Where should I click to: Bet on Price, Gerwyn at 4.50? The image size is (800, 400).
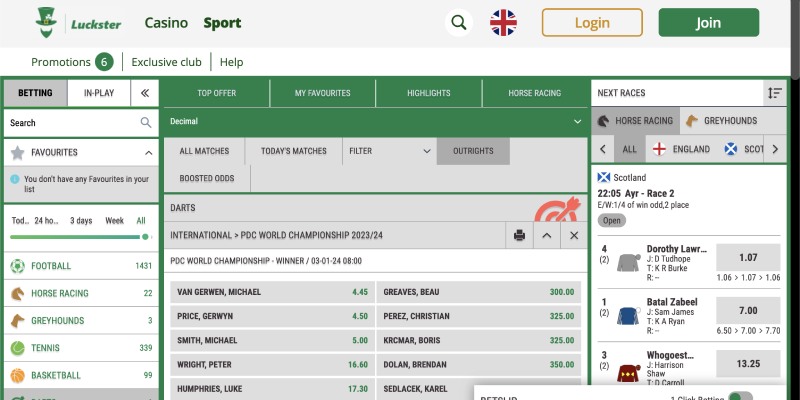(272, 316)
